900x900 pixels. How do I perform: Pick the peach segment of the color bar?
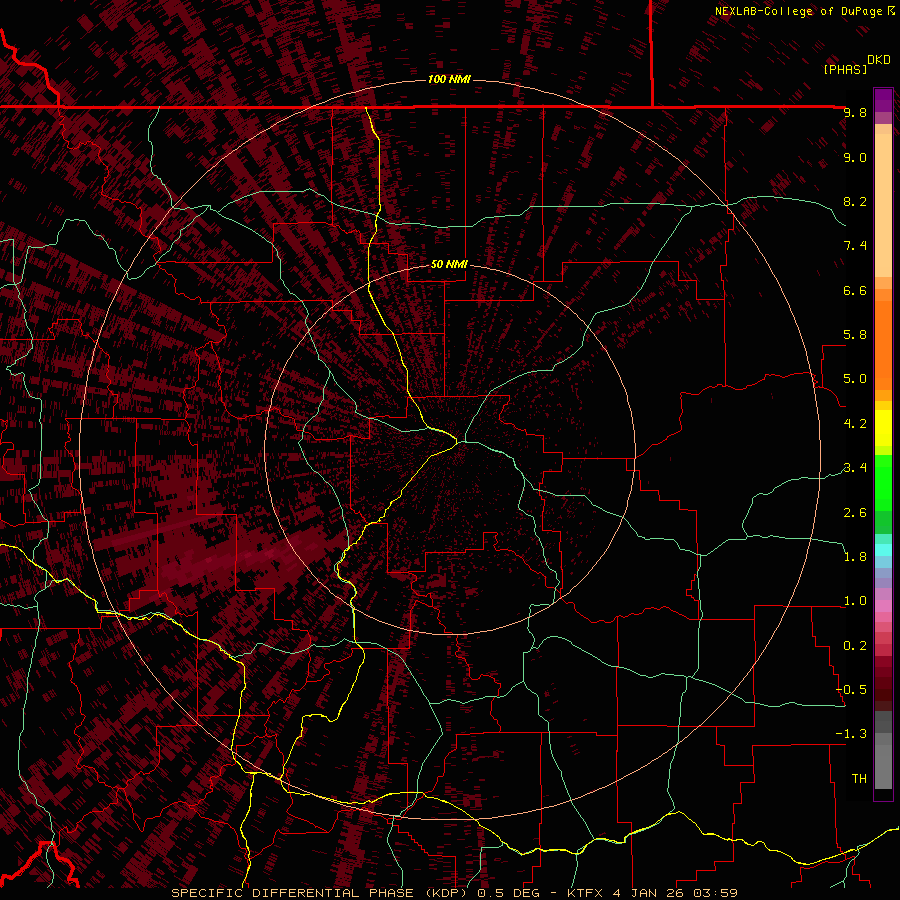(883, 205)
